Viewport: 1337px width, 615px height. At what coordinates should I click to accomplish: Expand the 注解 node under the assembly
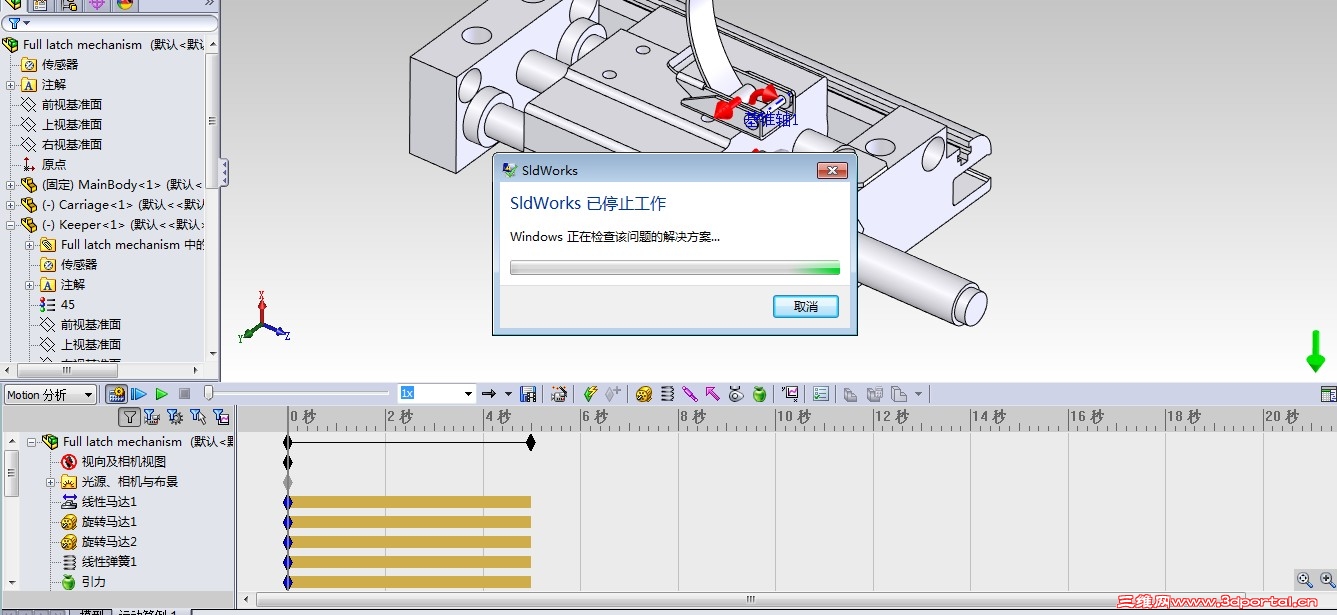pyautogui.click(x=11, y=85)
